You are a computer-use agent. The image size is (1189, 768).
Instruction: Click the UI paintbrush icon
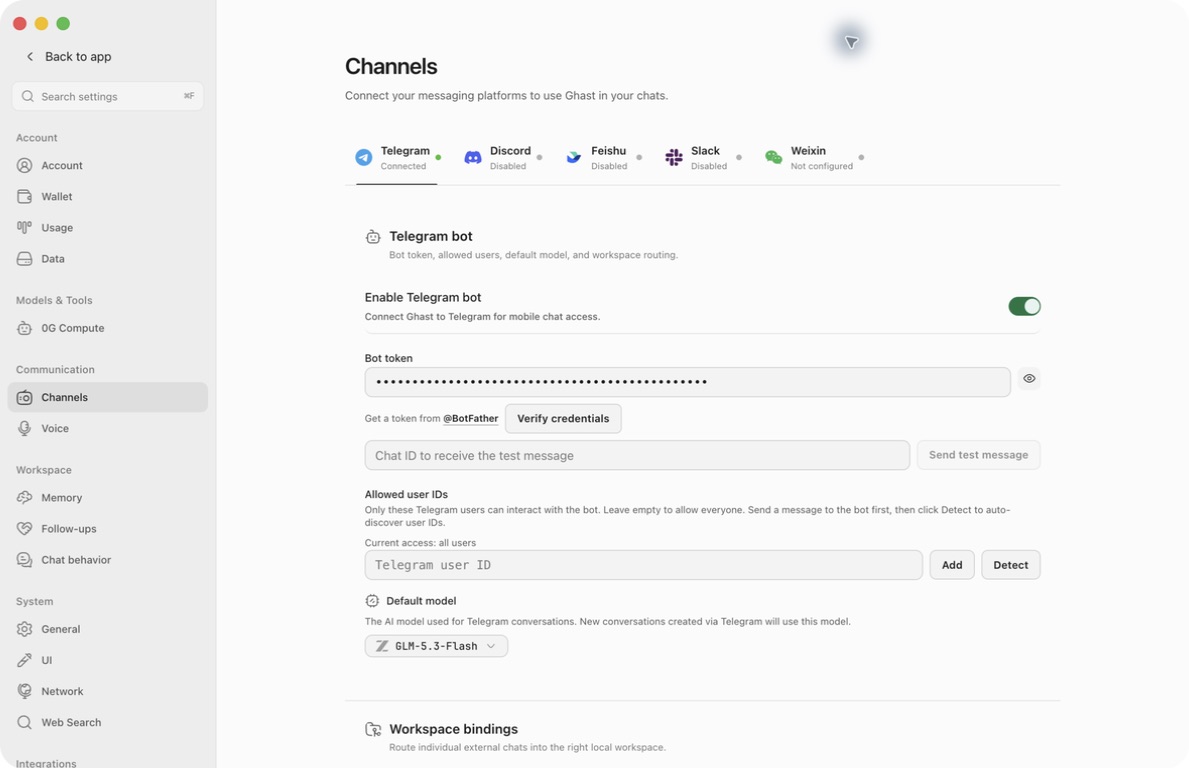coord(24,660)
